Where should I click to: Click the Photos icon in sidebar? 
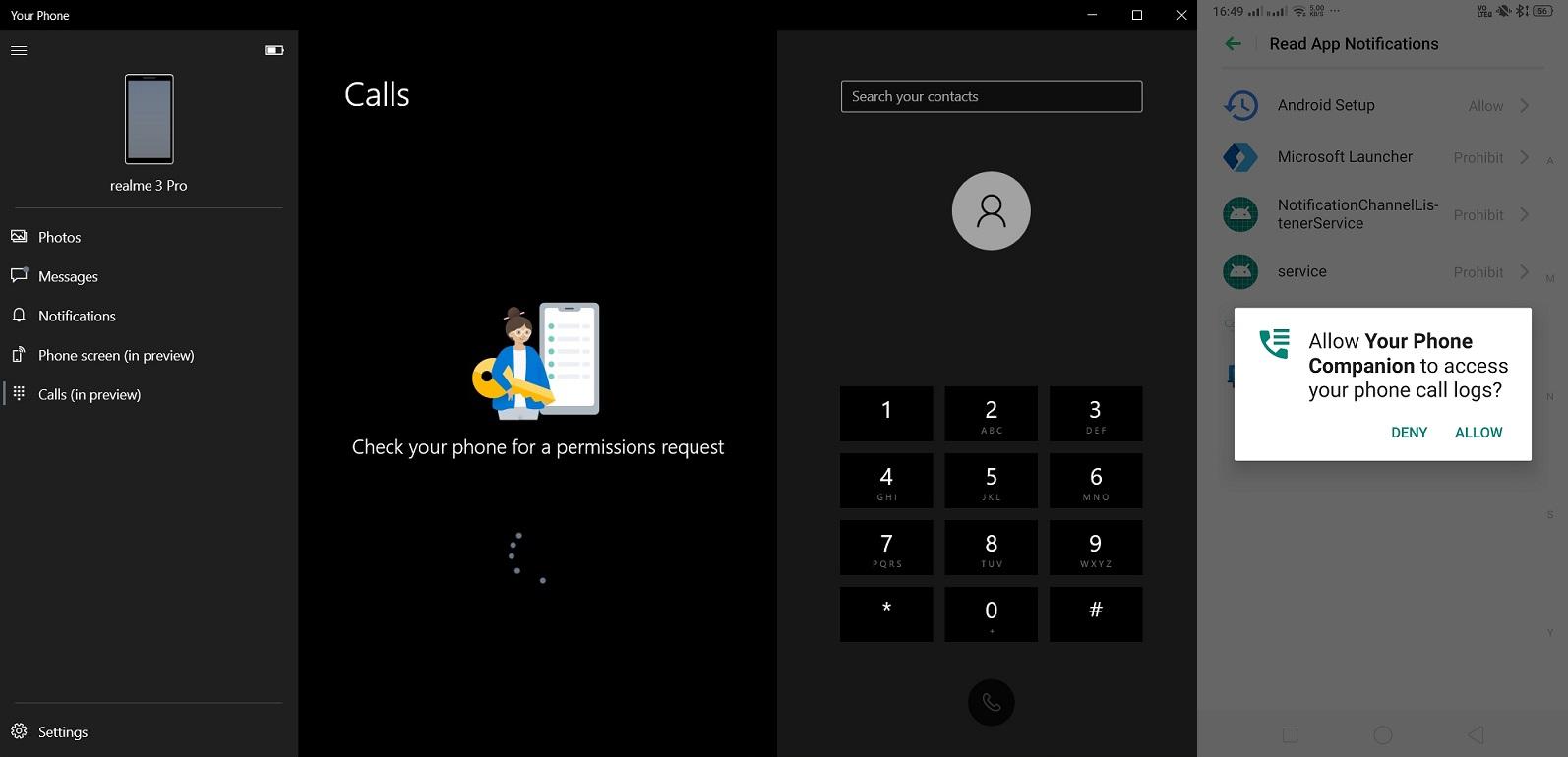(x=19, y=236)
